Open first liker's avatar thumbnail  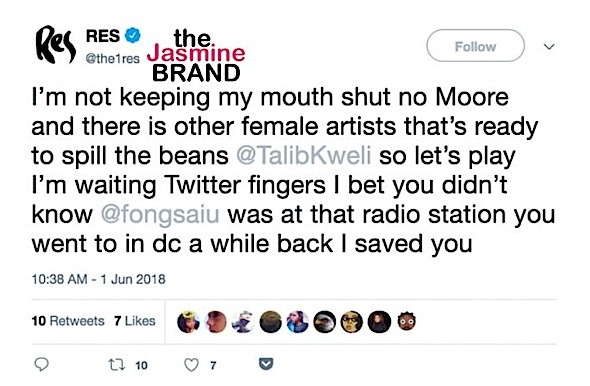click(188, 322)
